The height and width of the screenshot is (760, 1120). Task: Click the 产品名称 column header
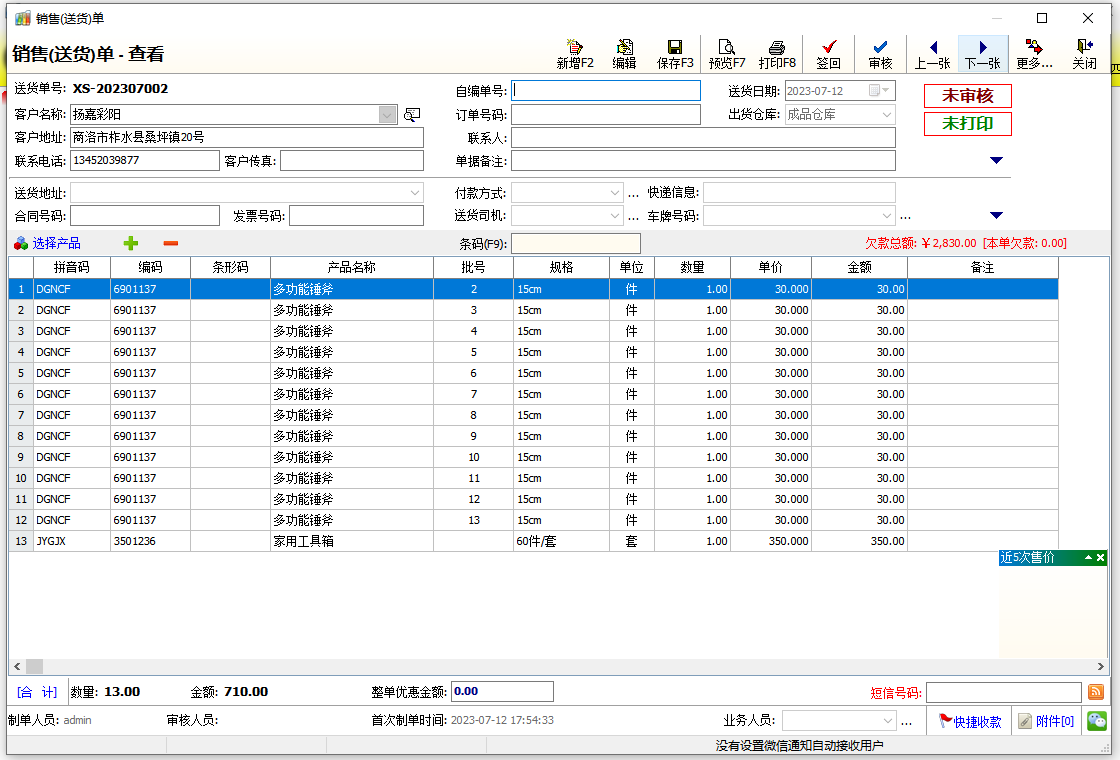351,267
